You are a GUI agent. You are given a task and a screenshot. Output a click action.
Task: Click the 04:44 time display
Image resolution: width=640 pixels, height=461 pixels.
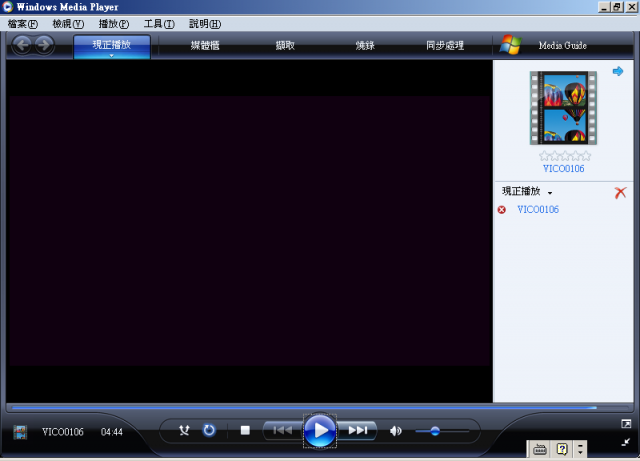(112, 432)
